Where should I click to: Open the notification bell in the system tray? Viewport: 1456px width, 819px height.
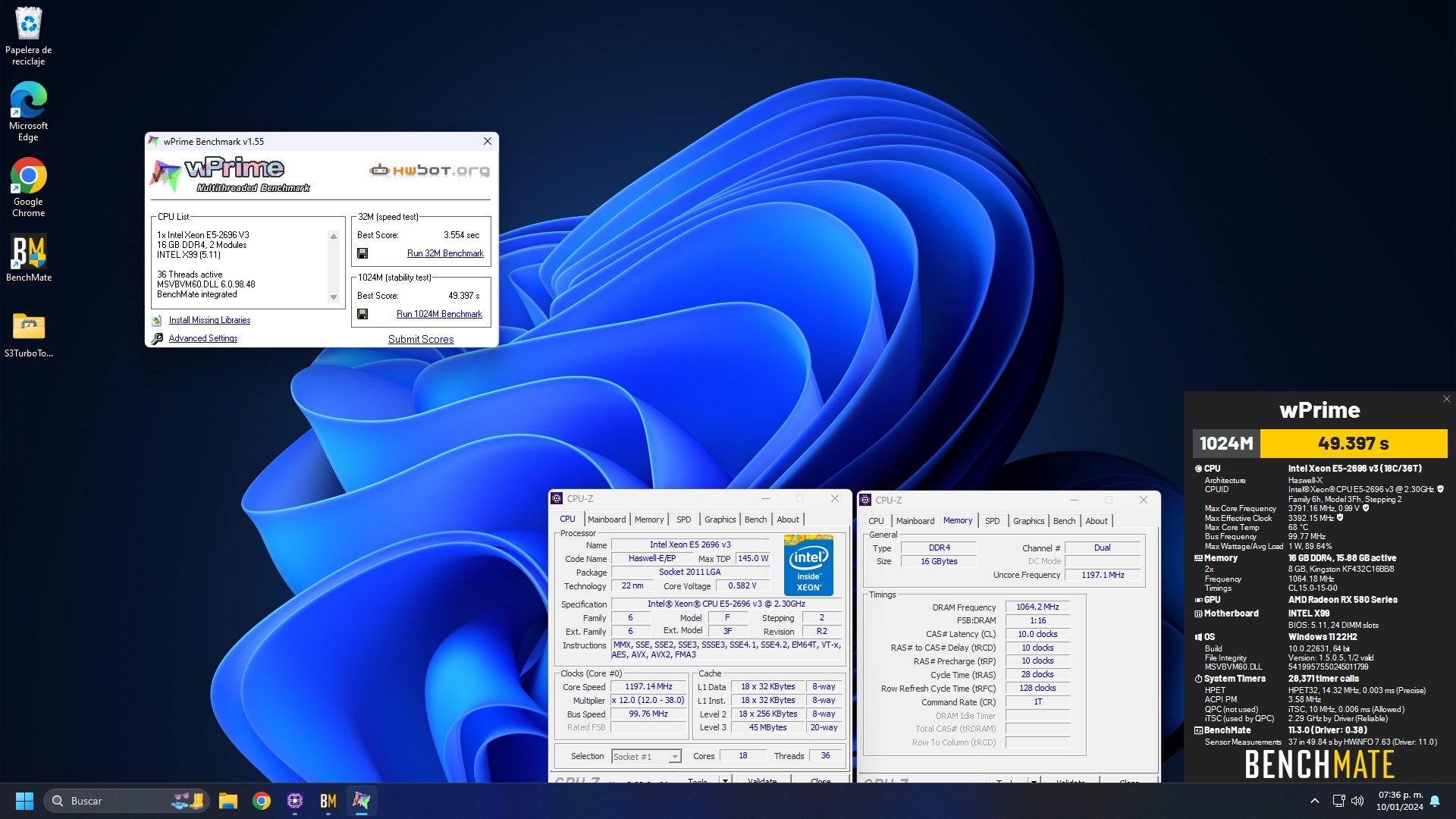[x=1435, y=801]
